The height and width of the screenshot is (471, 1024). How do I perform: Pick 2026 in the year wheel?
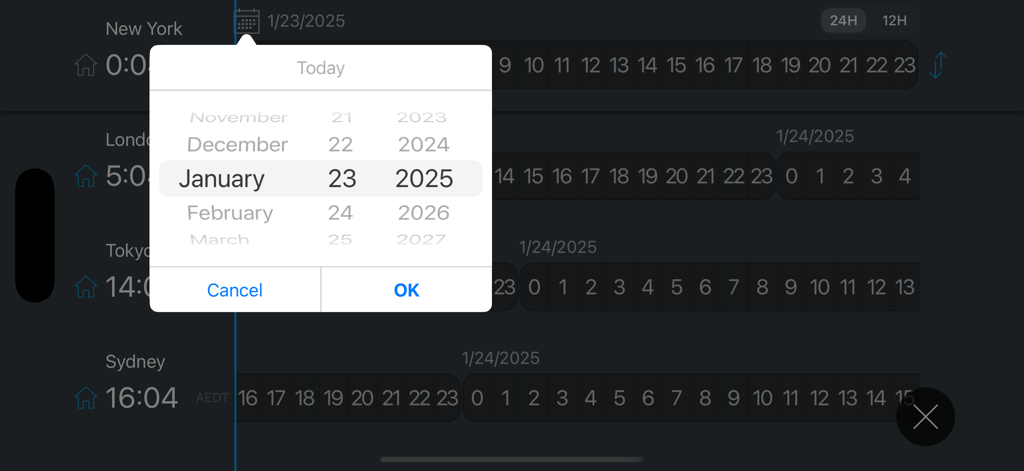(x=424, y=213)
